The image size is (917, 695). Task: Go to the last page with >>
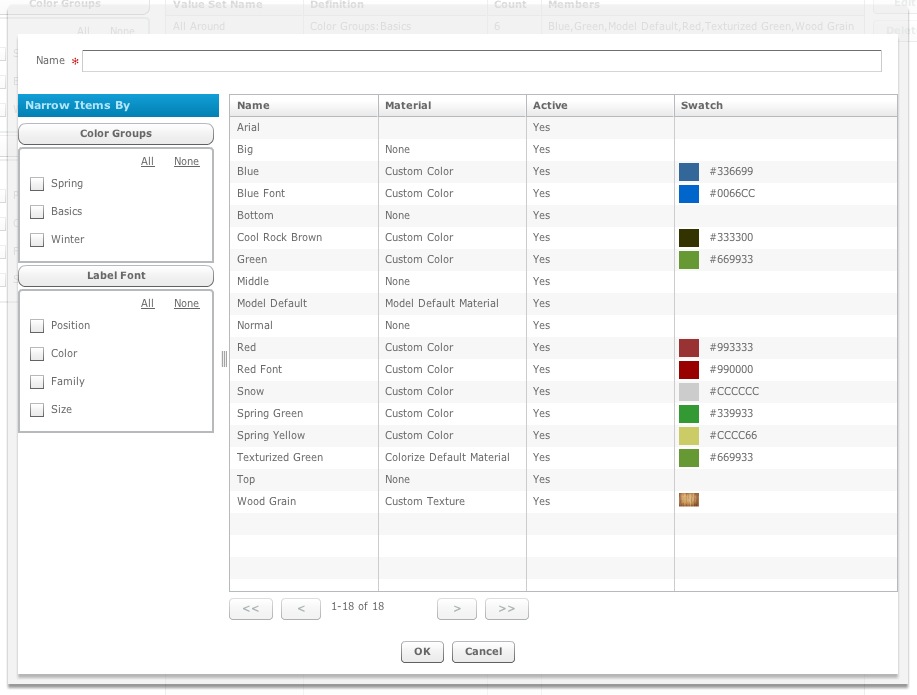pyautogui.click(x=506, y=609)
